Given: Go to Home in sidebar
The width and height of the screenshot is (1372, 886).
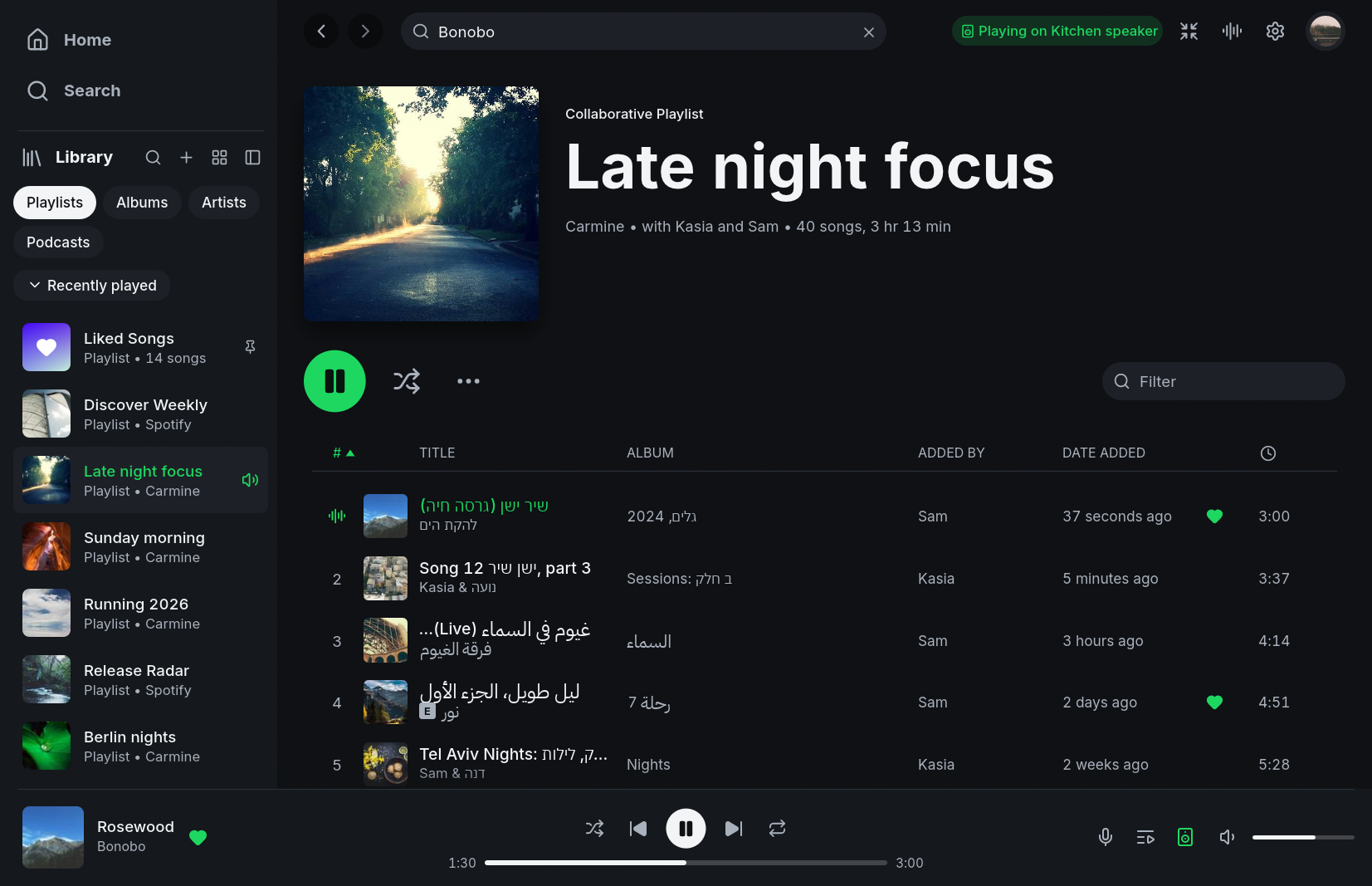Looking at the screenshot, I should coord(69,40).
